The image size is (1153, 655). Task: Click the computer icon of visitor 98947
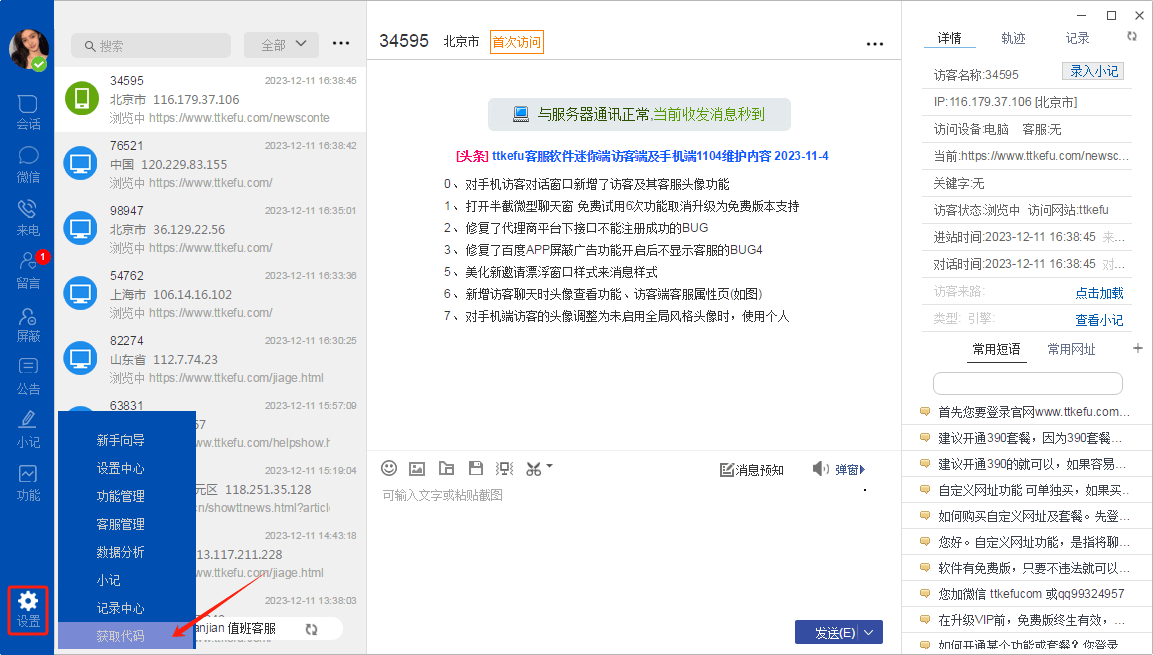point(80,229)
